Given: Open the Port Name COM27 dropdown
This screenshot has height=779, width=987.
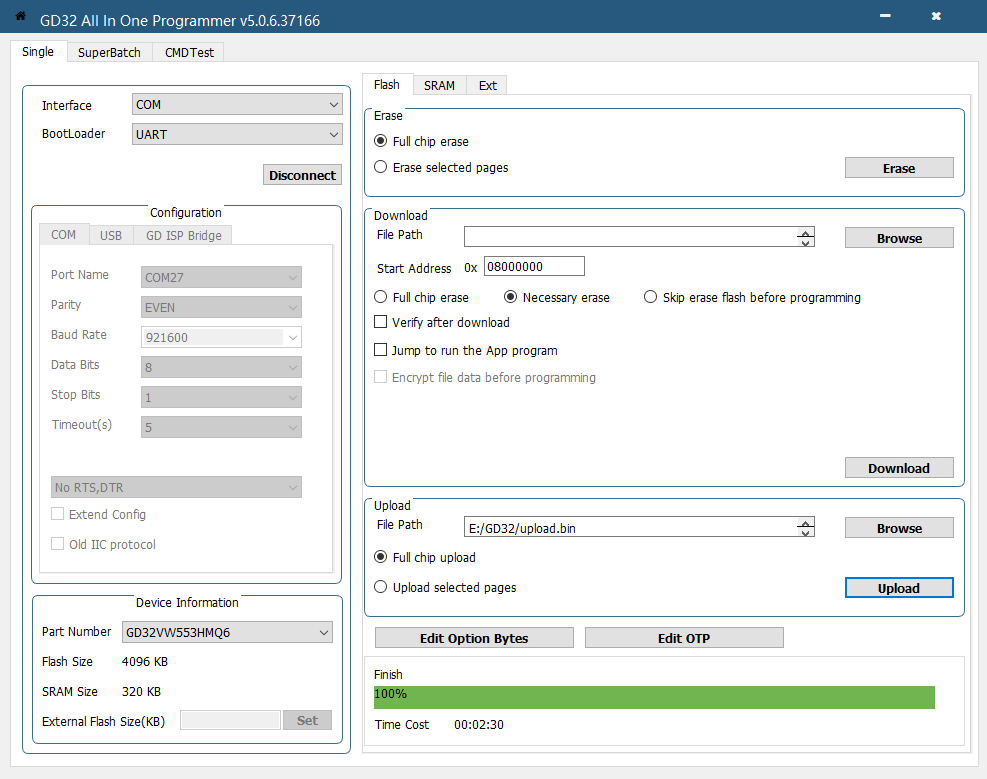Looking at the screenshot, I should (x=221, y=277).
